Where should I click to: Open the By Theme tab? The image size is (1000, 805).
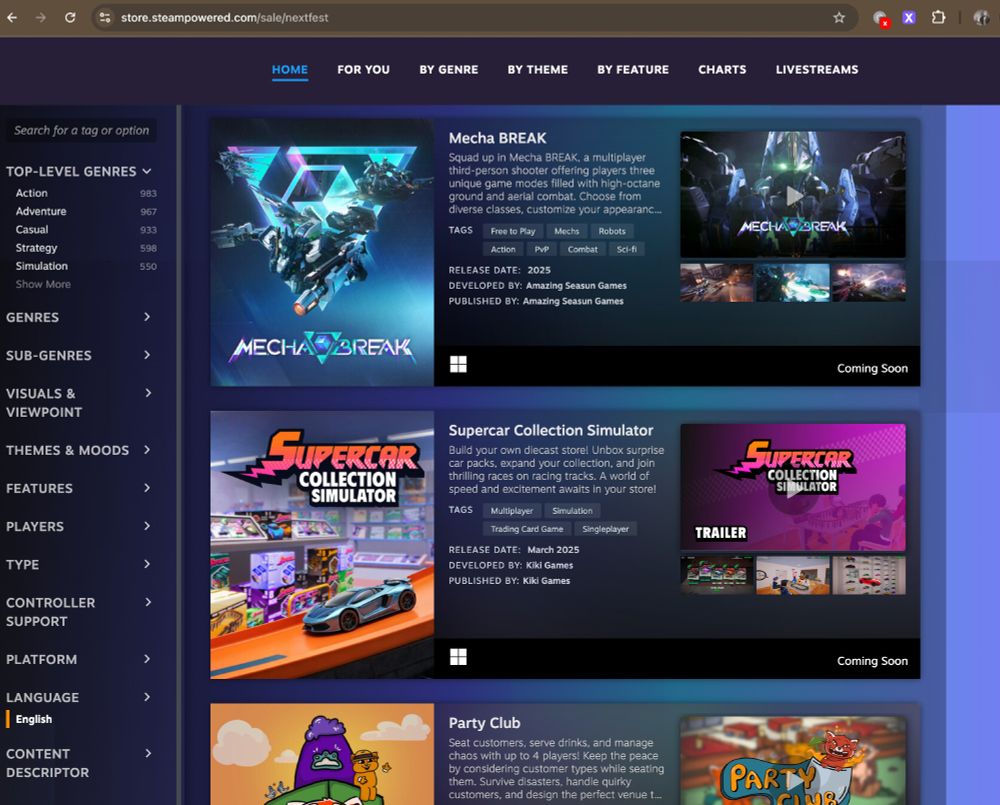538,70
